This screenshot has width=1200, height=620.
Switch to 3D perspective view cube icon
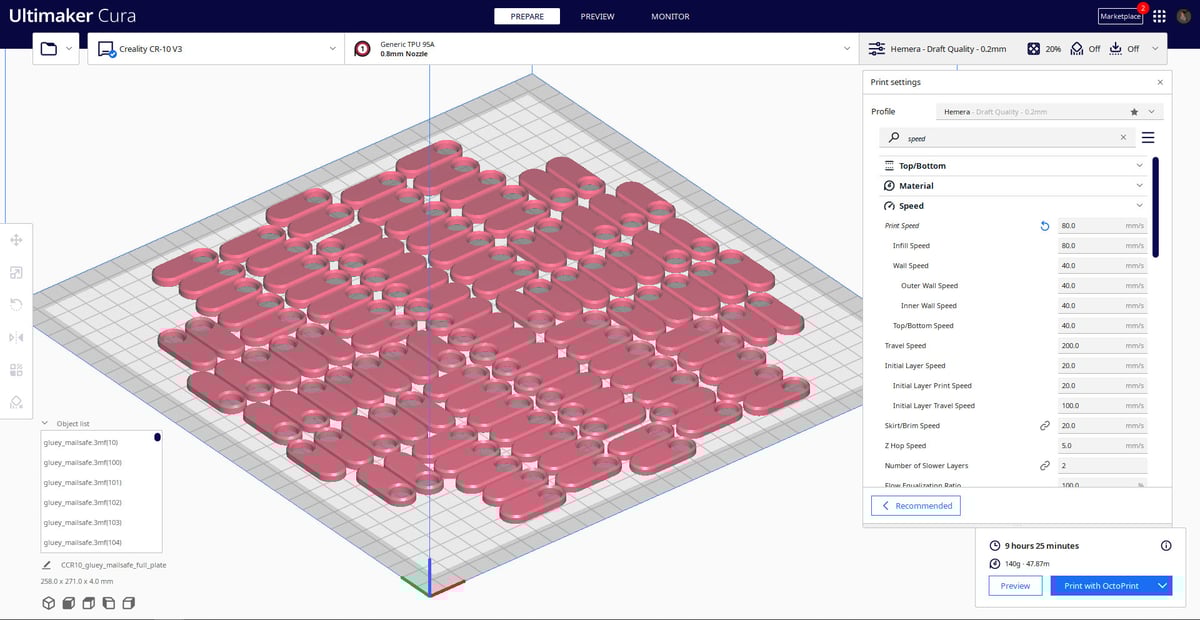tap(48, 603)
